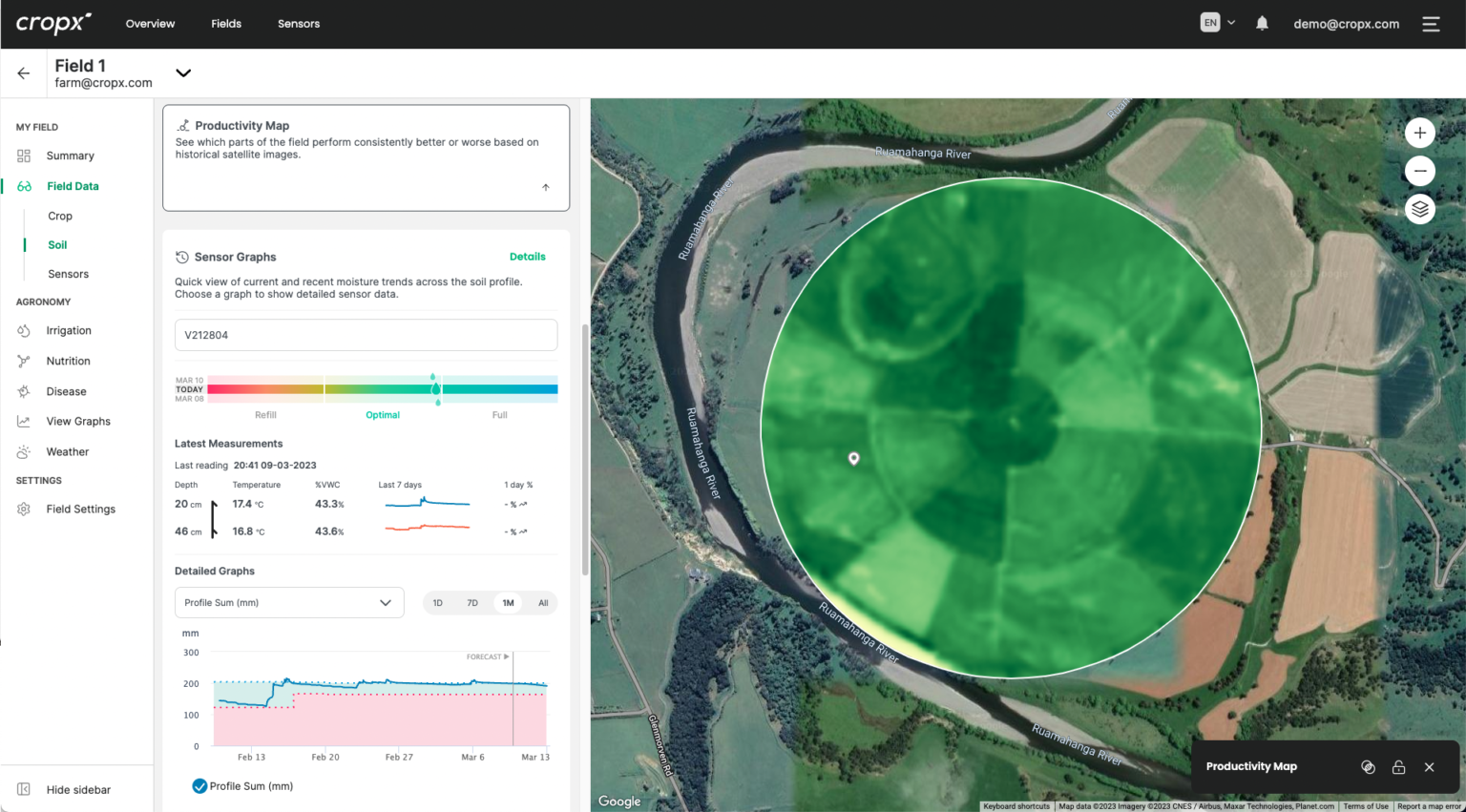The image size is (1466, 812).
Task: Switch to the Sensors tab in the top bar
Action: tap(298, 23)
